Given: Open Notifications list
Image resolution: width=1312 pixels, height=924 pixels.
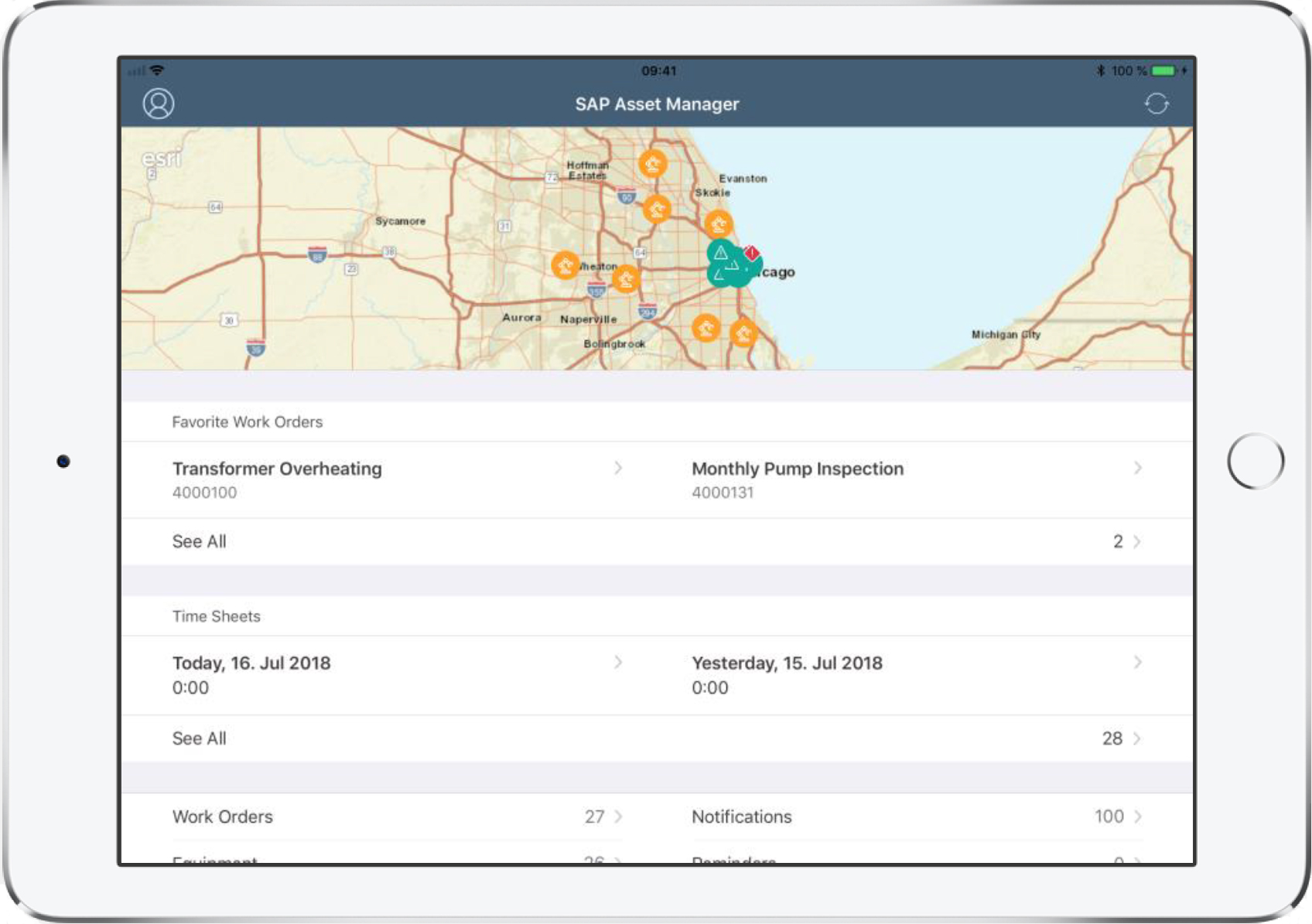Looking at the screenshot, I should [917, 817].
